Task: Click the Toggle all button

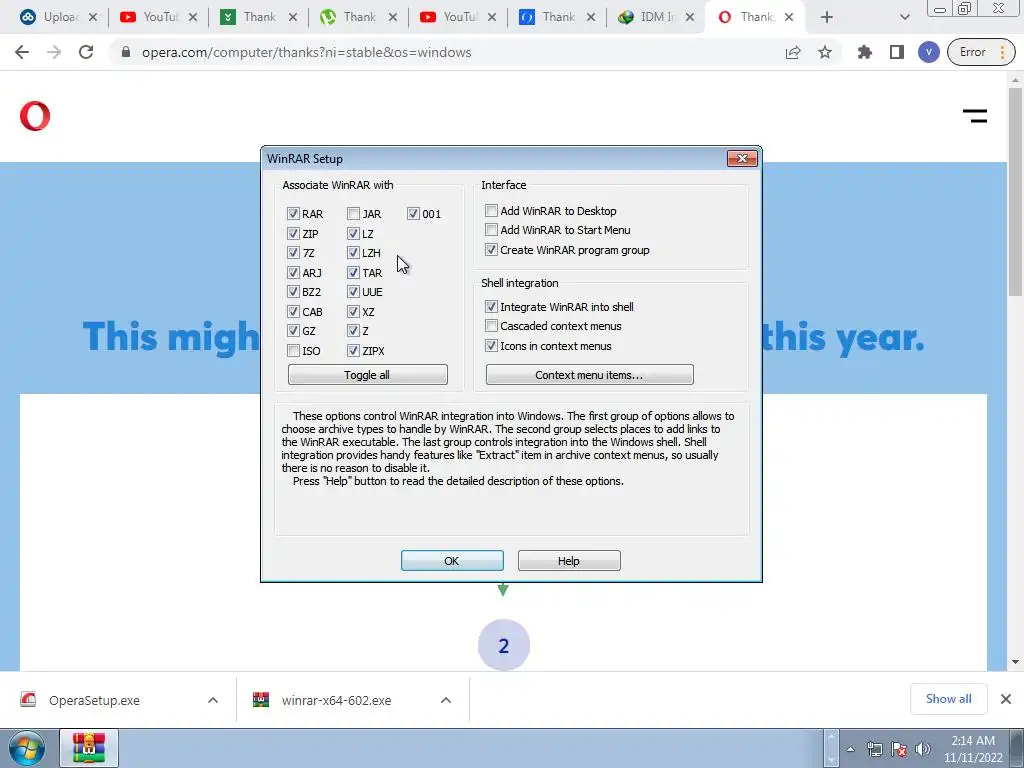Action: pyautogui.click(x=368, y=375)
